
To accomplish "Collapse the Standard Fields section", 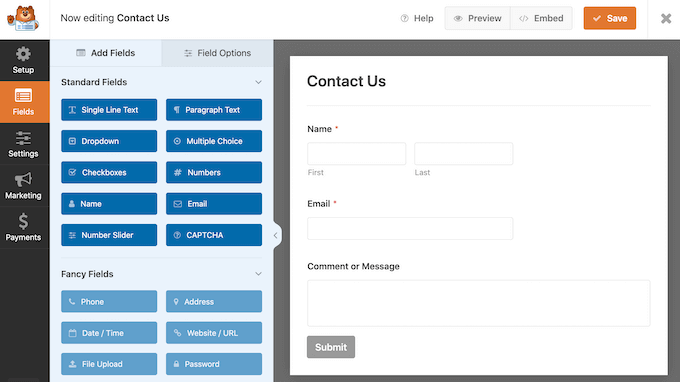I will (x=258, y=82).
